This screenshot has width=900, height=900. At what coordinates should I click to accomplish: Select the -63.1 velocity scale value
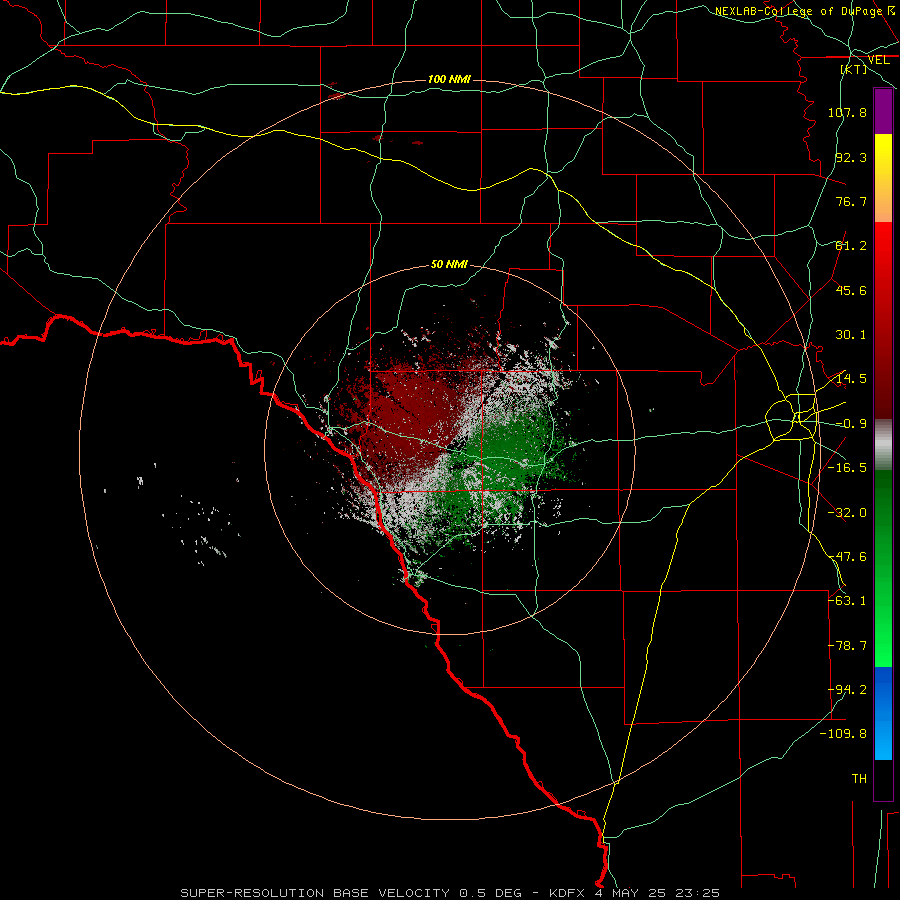tap(847, 601)
